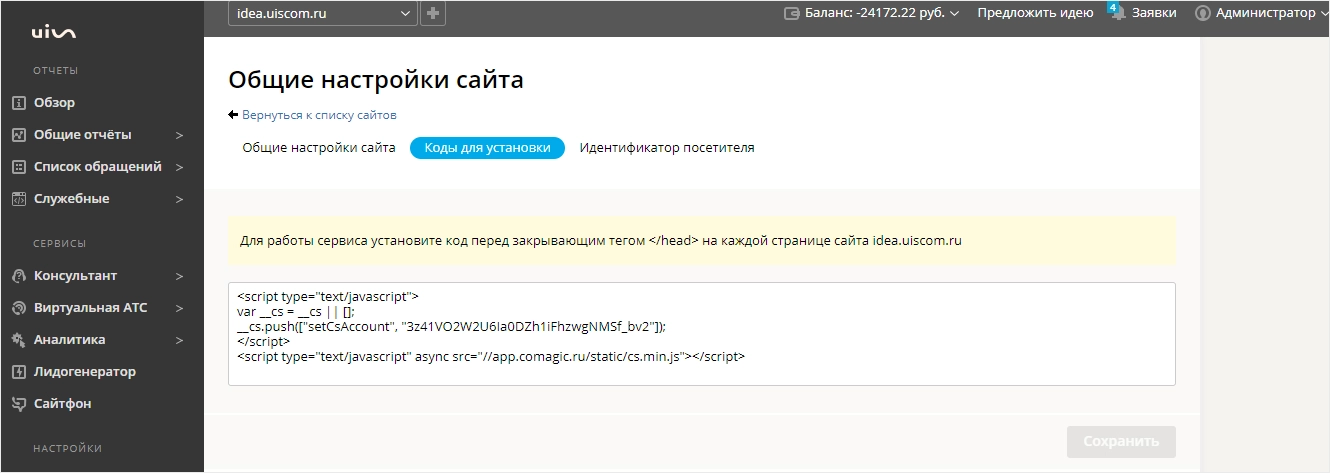Click the СЕРВИСЫ section label
Image resolution: width=1330 pixels, height=473 pixels.
point(60,244)
